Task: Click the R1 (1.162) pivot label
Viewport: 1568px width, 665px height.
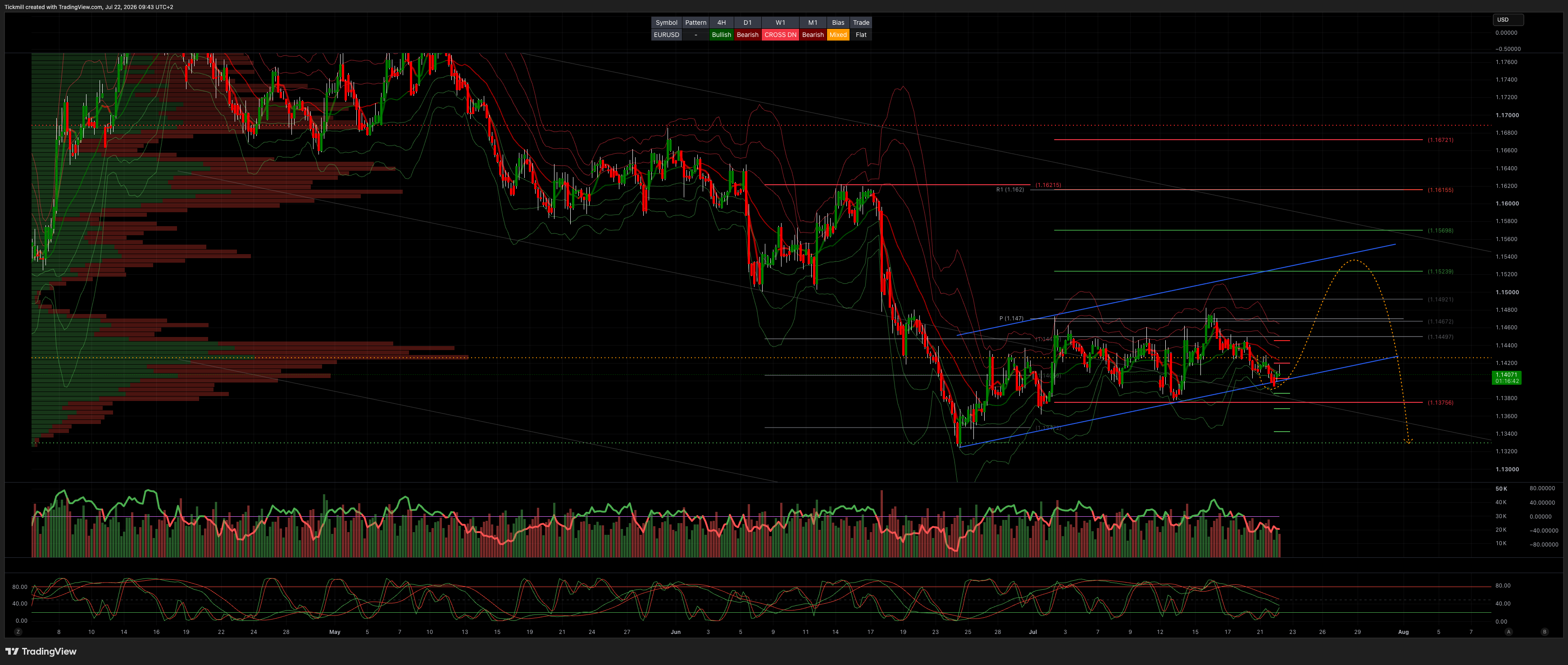Action: click(x=1010, y=189)
